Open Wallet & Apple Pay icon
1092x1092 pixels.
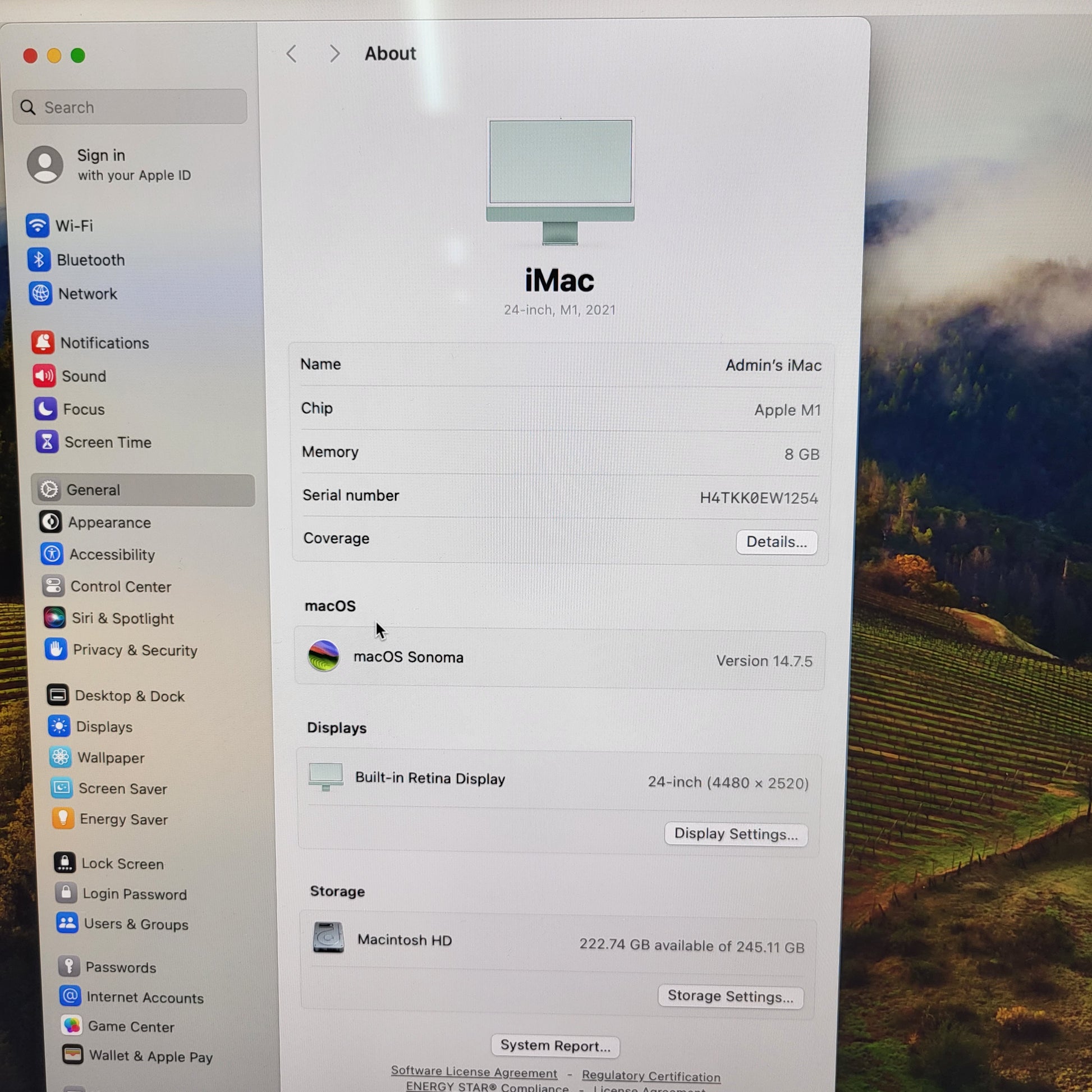72,1055
